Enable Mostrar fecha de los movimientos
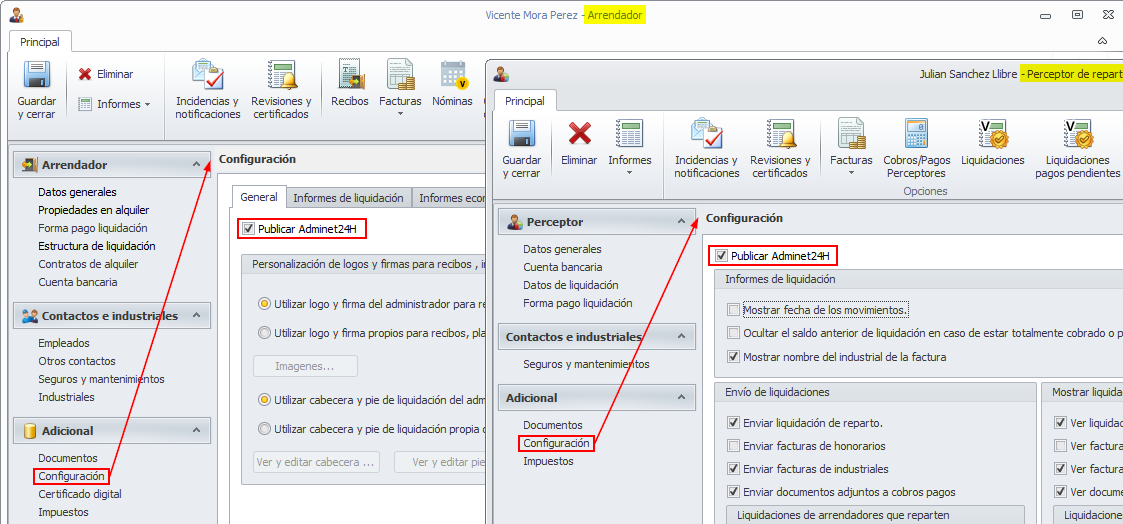The width and height of the screenshot is (1123, 524). [733, 310]
